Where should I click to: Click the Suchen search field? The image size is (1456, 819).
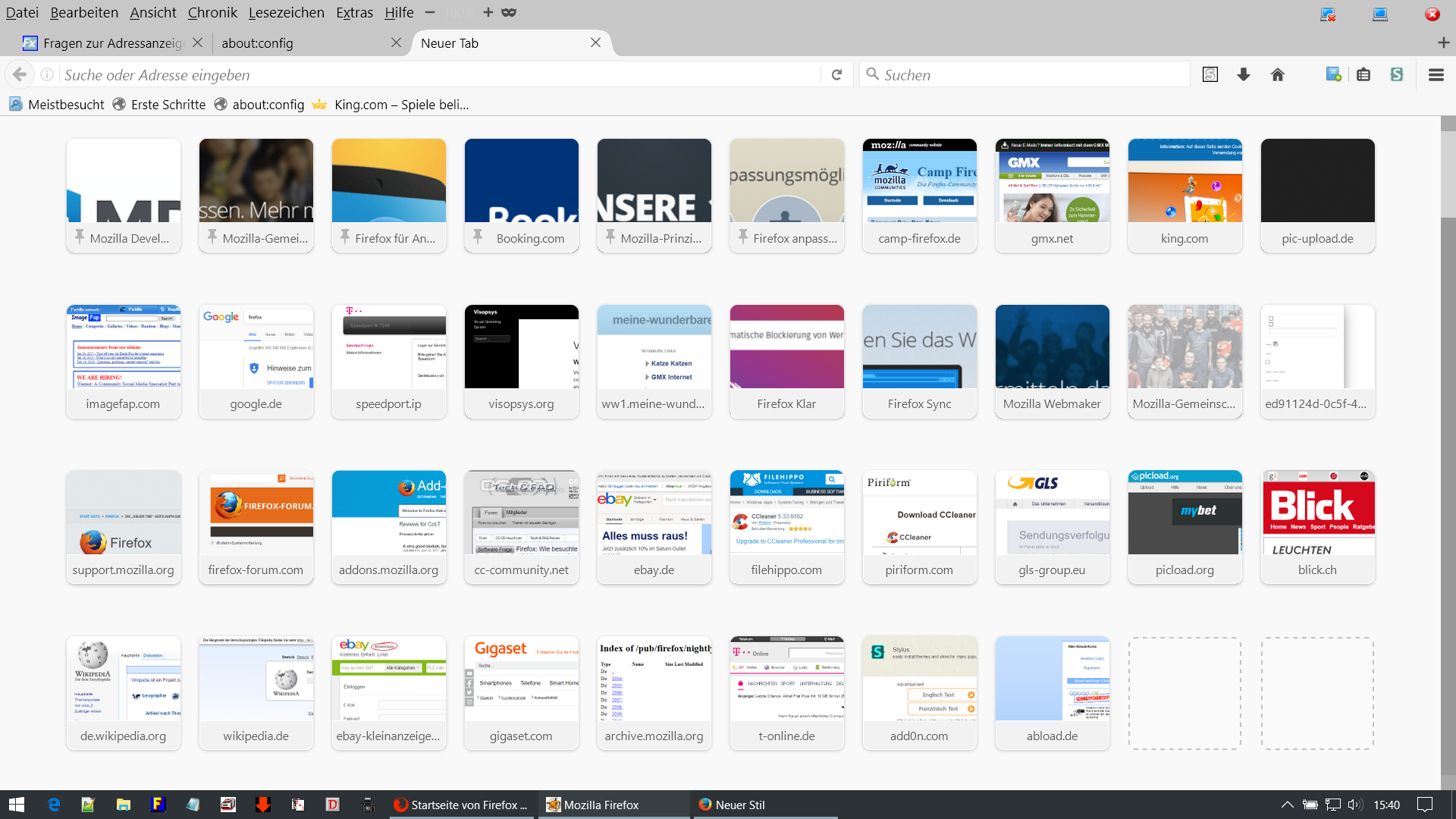1031,74
